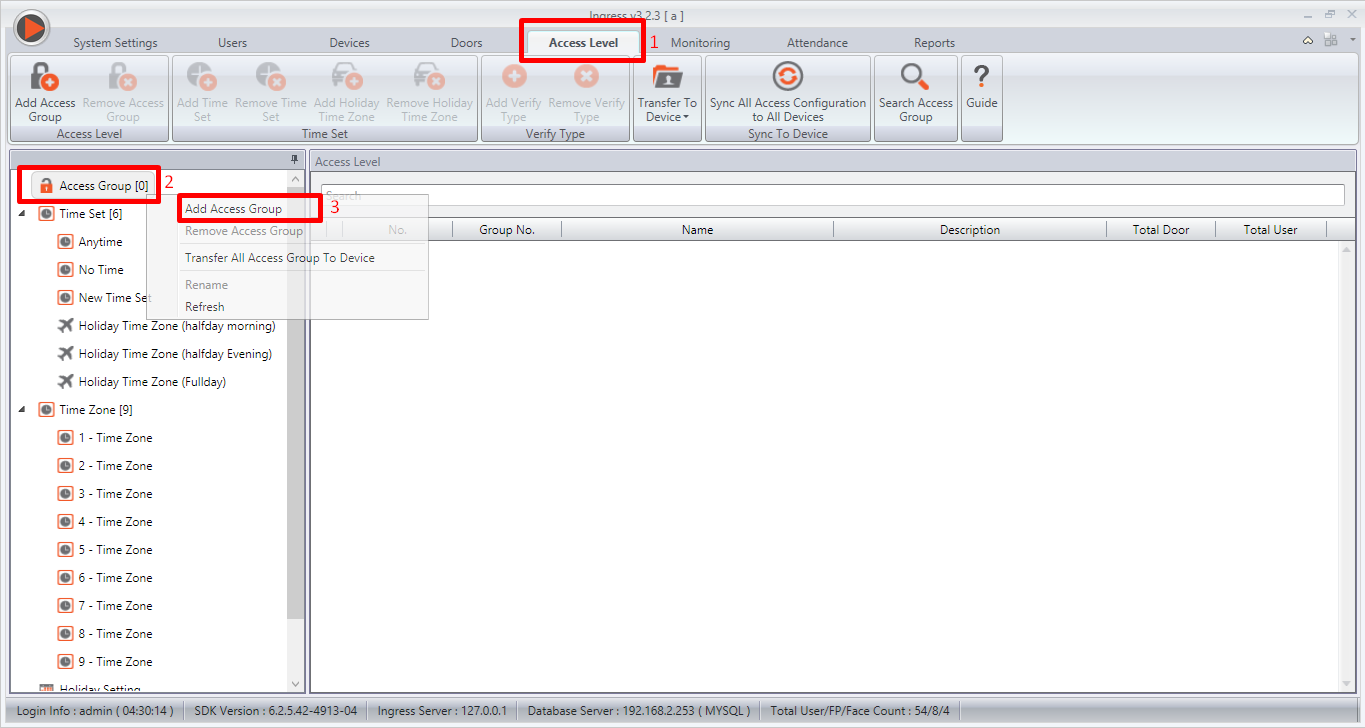The height and width of the screenshot is (728, 1365).
Task: Collapse the ribbon using the top-right chevron
Action: click(1308, 40)
